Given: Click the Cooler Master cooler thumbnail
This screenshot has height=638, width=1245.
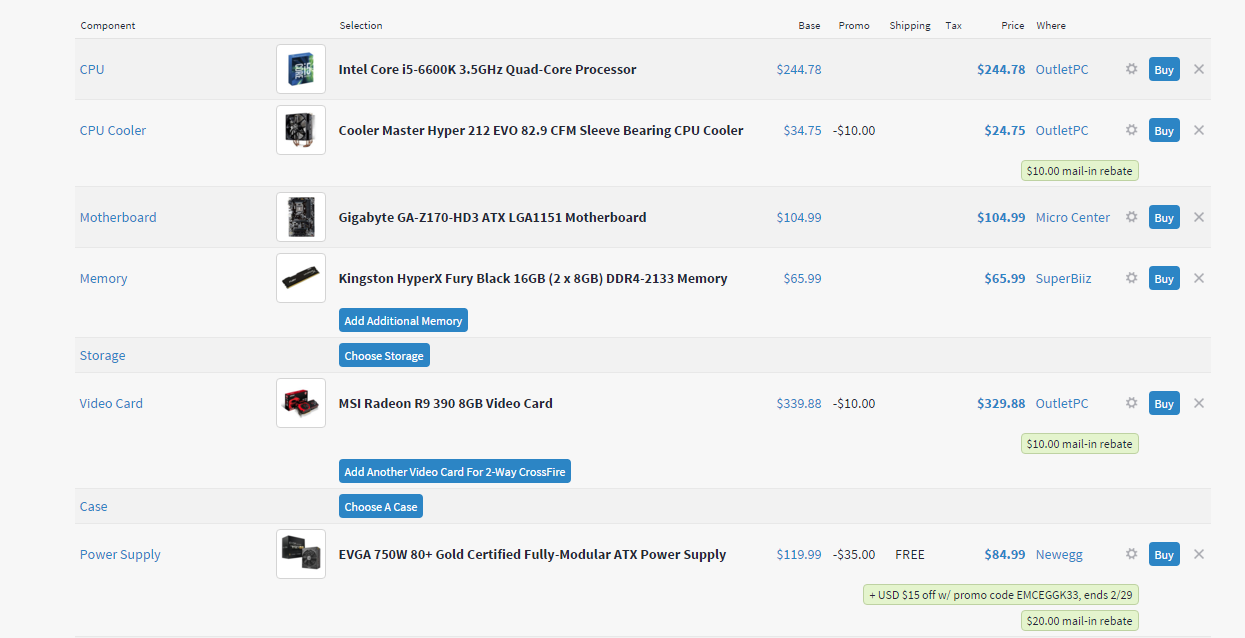Looking at the screenshot, I should click(x=301, y=130).
